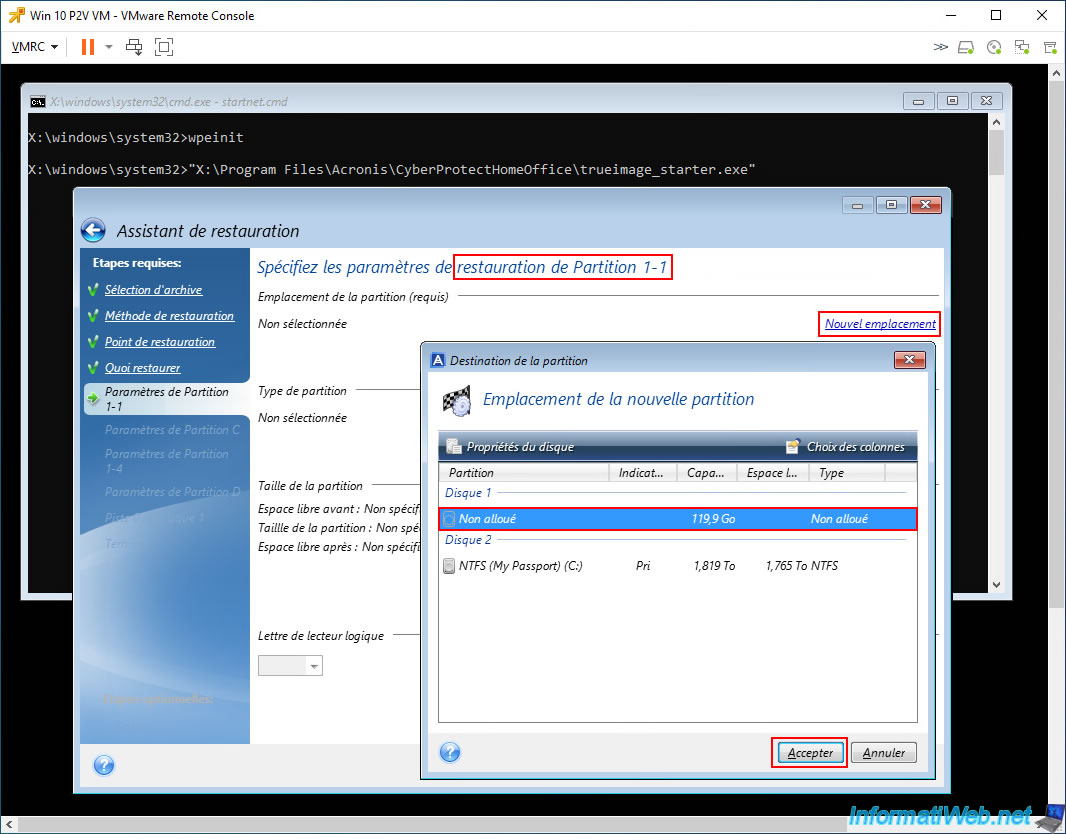The height and width of the screenshot is (834, 1066).
Task: Click the VMRC hard disk device icon
Action: (x=966, y=47)
